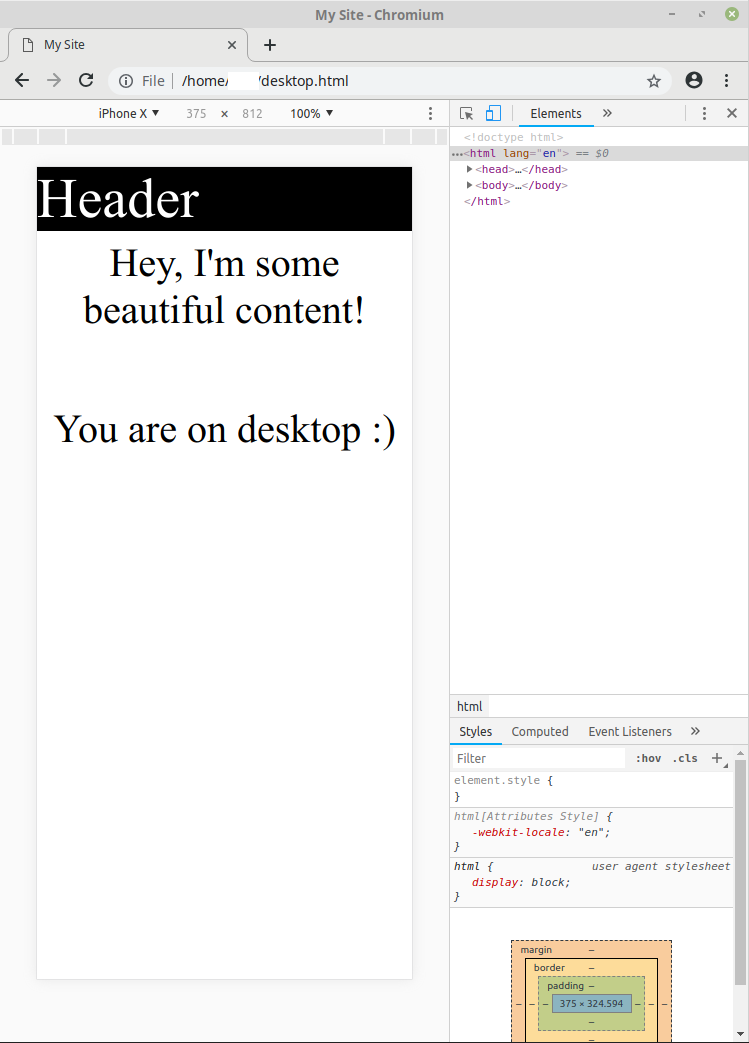Open the Computed tab
The image size is (749, 1043).
coord(539,732)
